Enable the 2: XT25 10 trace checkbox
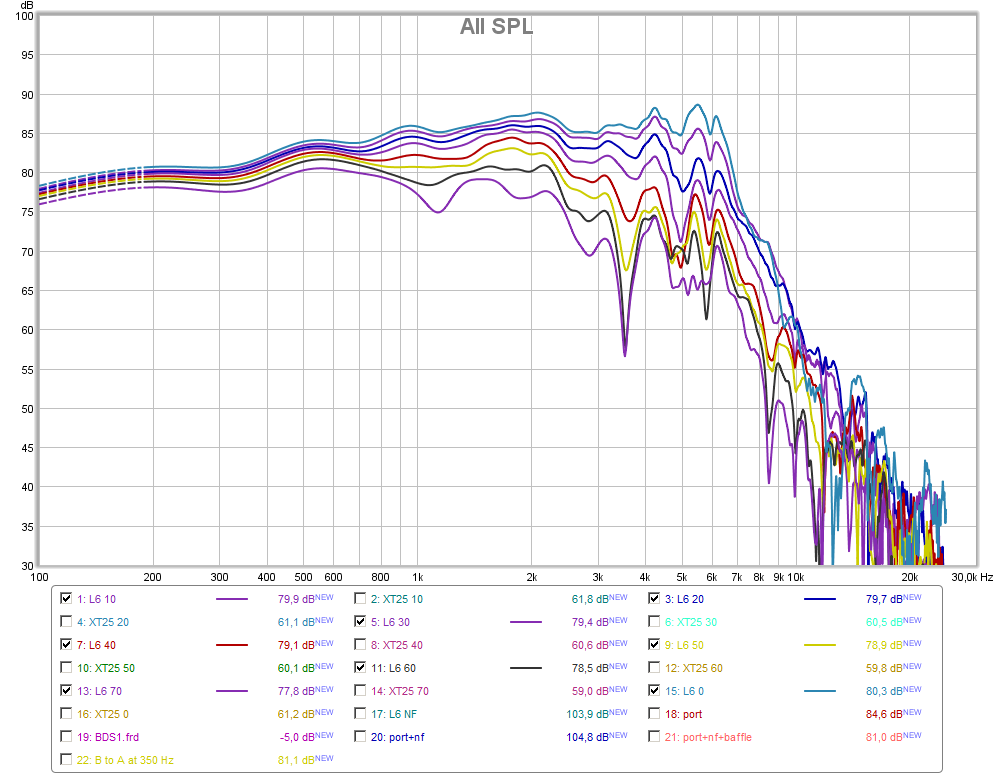This screenshot has height=774, width=995. click(x=360, y=598)
